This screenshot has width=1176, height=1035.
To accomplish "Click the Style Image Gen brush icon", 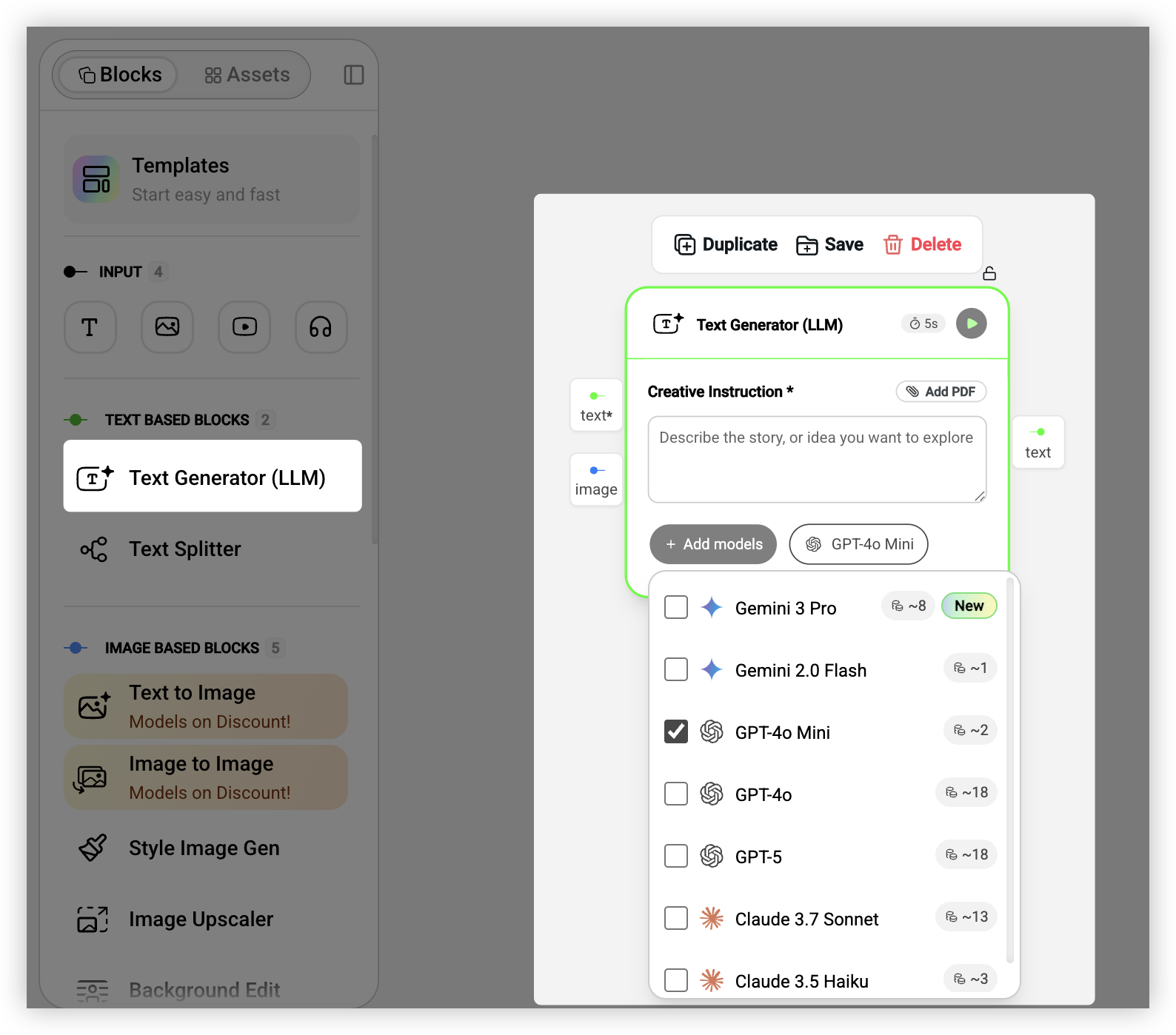I will pyautogui.click(x=93, y=848).
